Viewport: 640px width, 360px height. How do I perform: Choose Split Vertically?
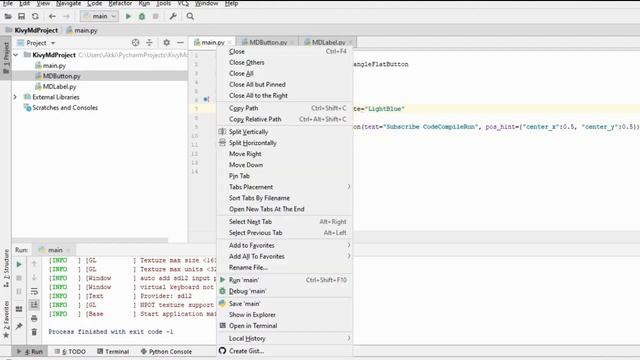285,132
